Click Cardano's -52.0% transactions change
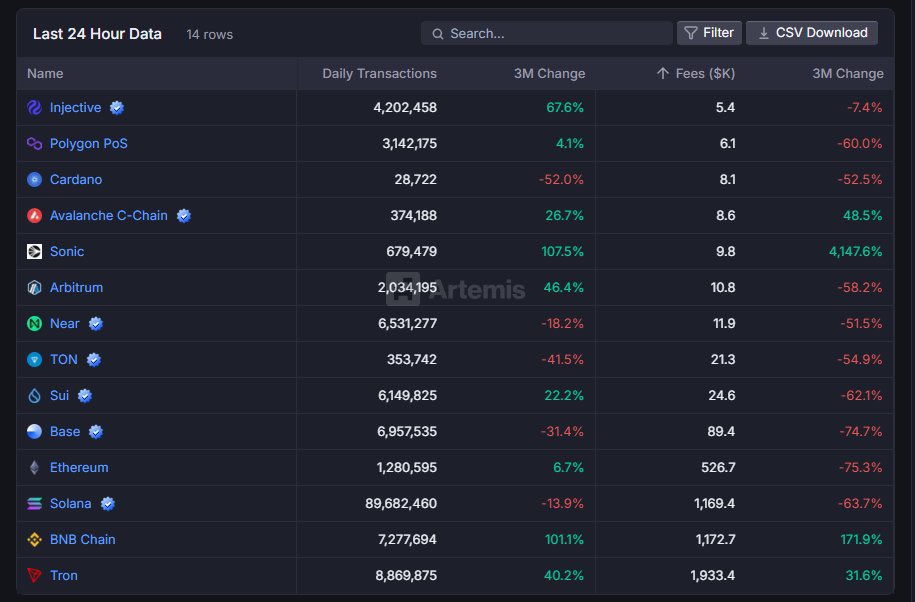Viewport: 915px width, 602px height. tap(561, 180)
